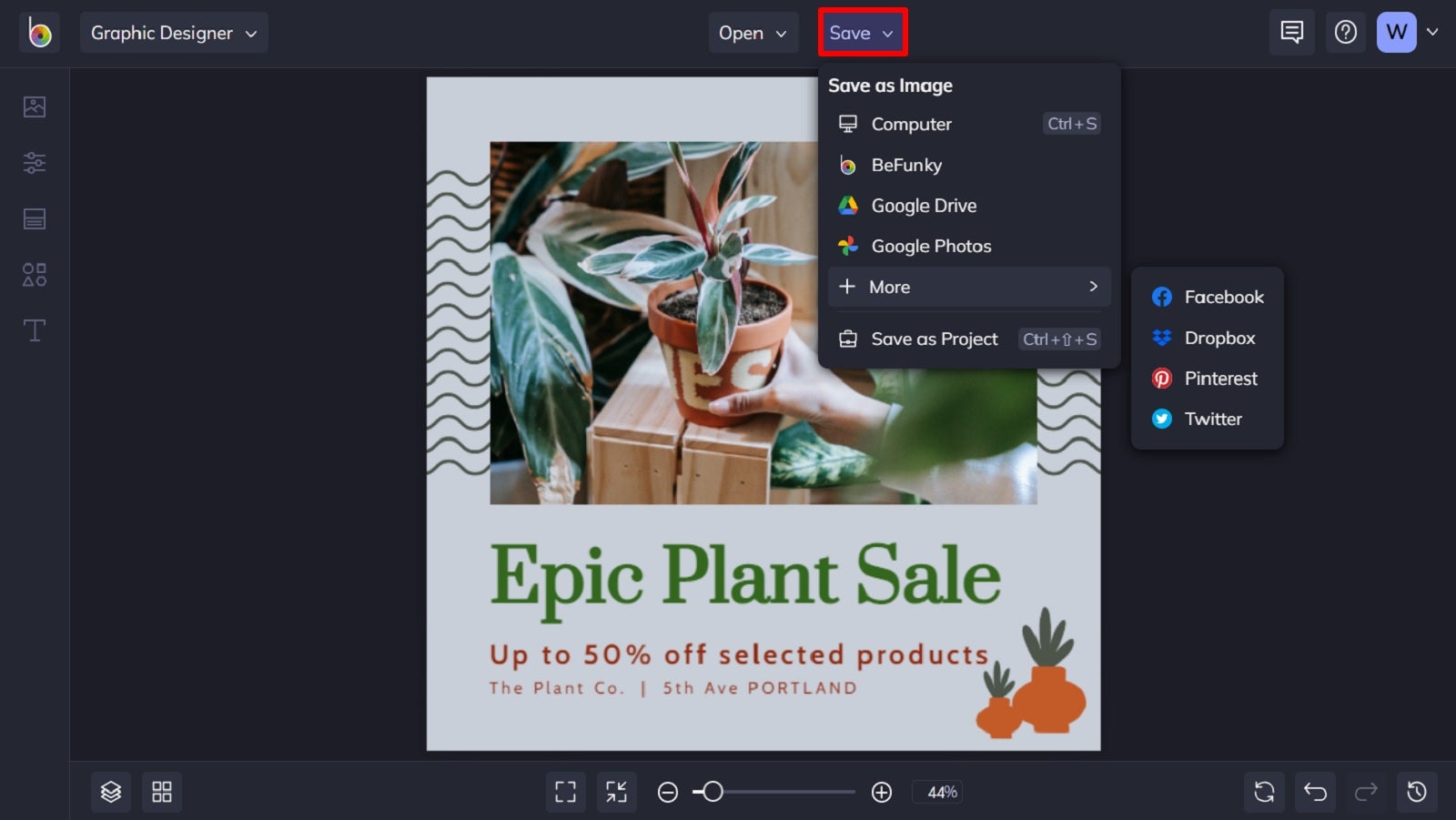Save the design to Dropbox

click(1219, 338)
